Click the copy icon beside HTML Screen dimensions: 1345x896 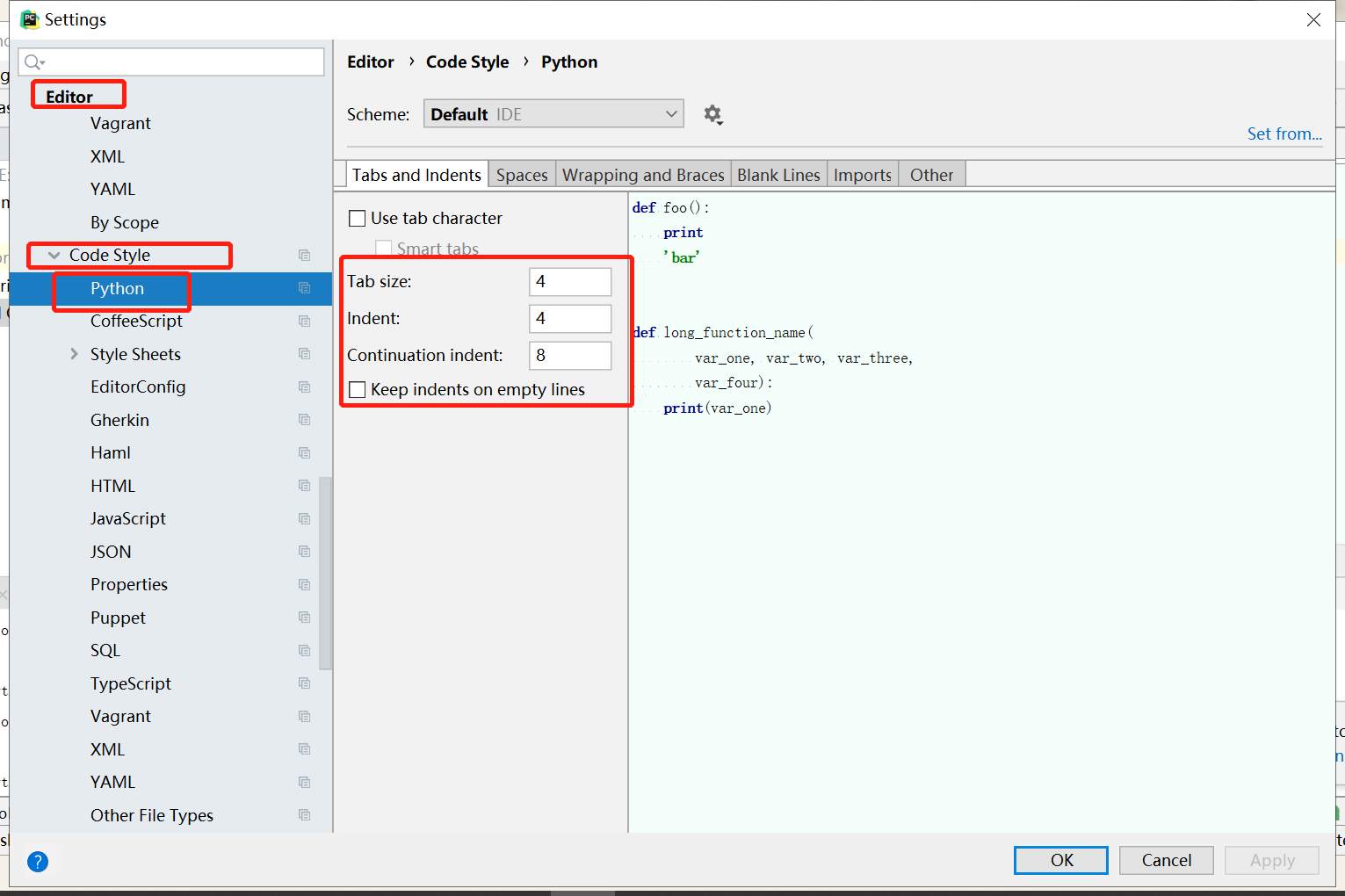point(305,486)
